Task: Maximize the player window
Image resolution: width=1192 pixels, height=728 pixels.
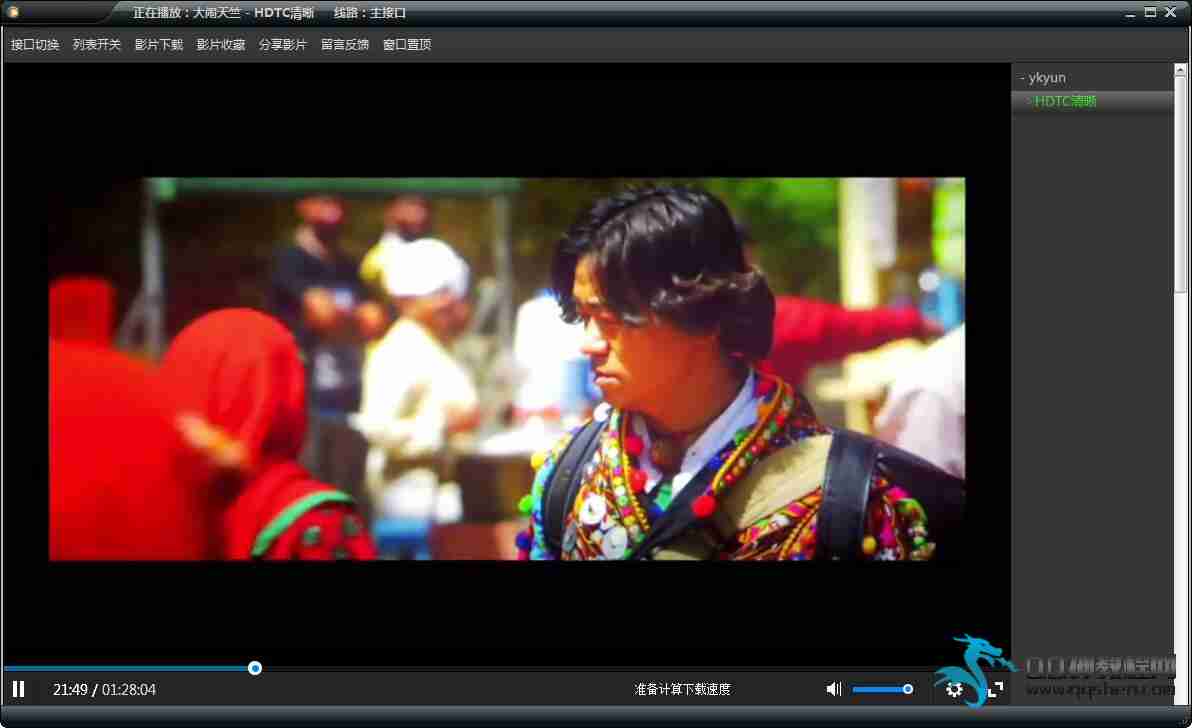Action: click(1150, 12)
